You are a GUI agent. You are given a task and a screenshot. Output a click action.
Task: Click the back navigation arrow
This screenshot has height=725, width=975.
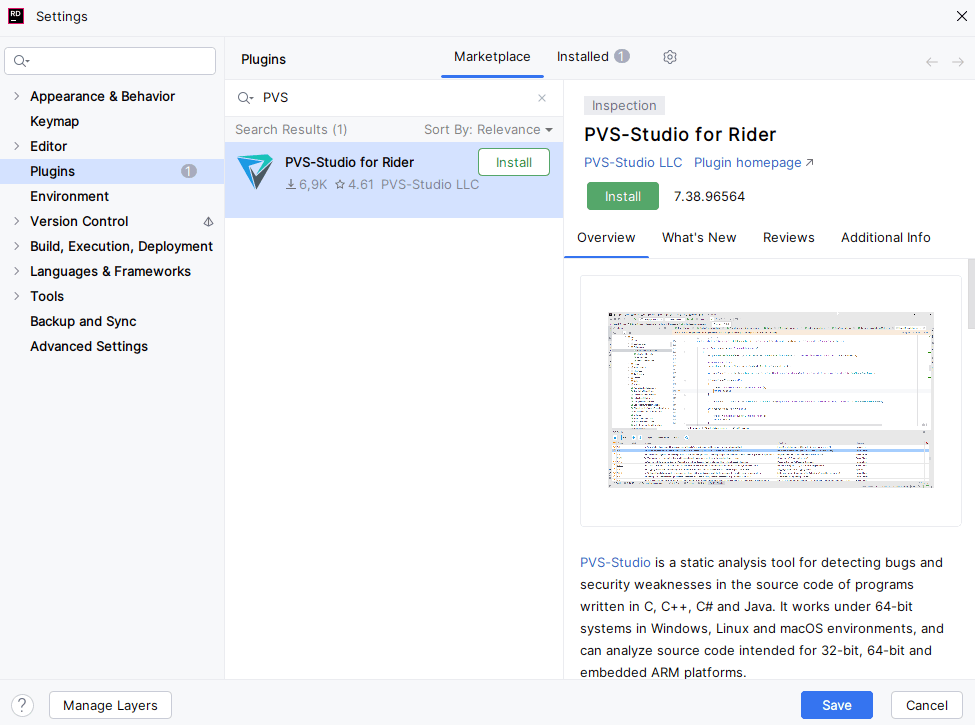pos(932,62)
